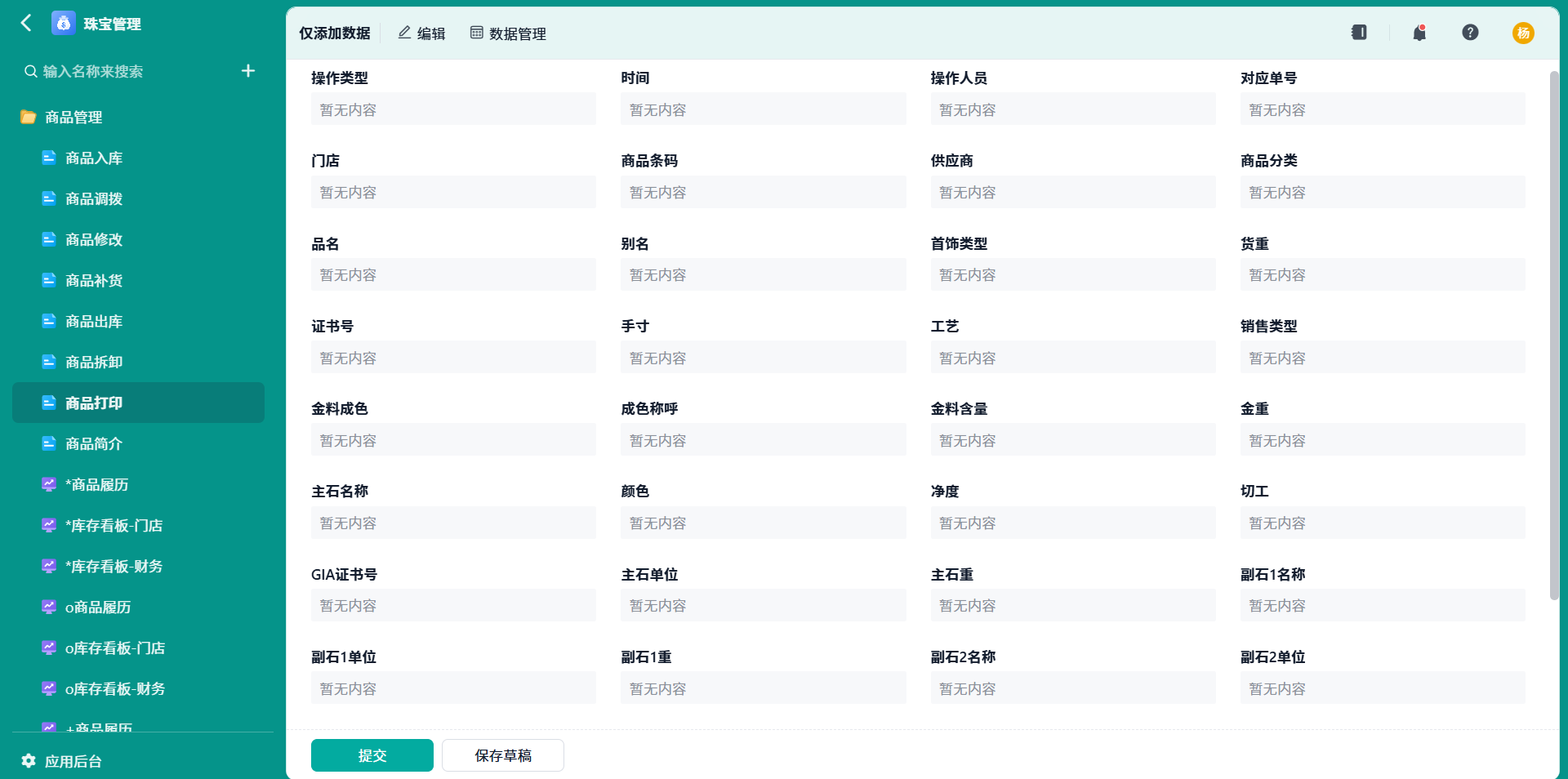Click the pencil 编辑 toolbar item
The height and width of the screenshot is (779, 1568).
421,33
